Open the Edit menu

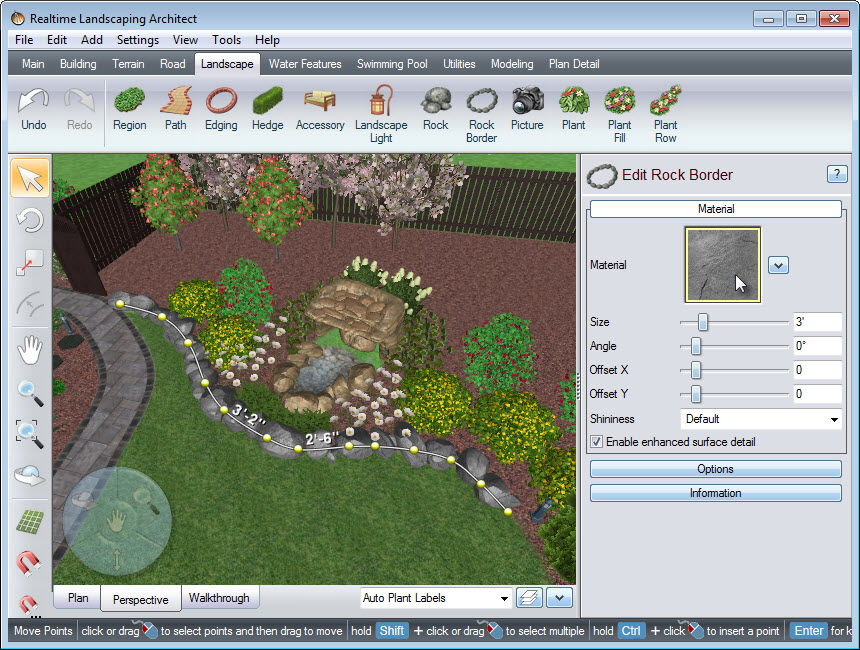[x=56, y=40]
